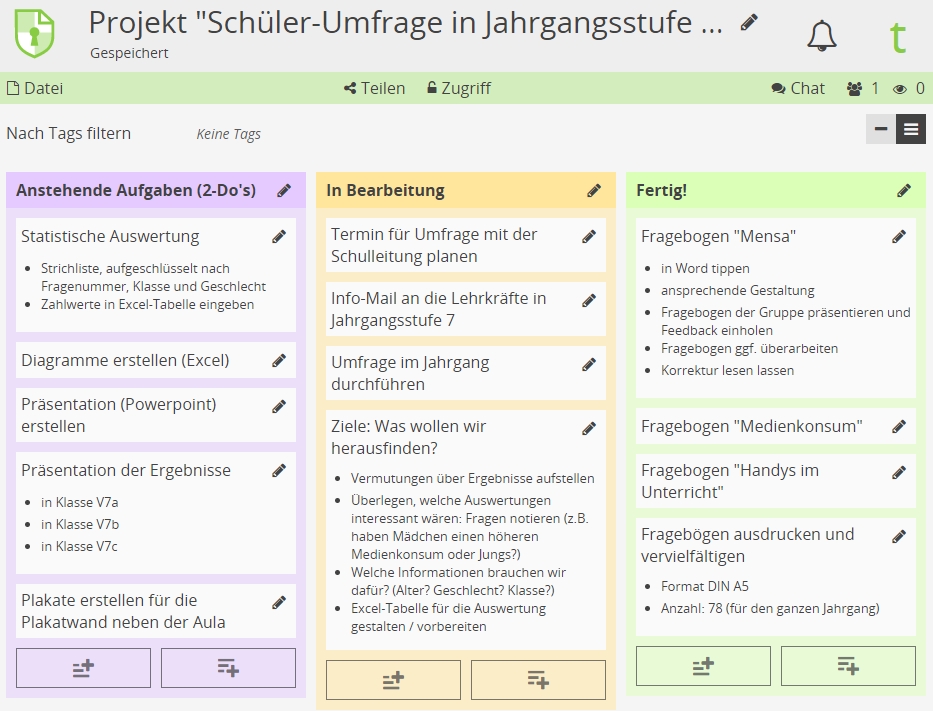Click the notification bell icon

click(822, 36)
